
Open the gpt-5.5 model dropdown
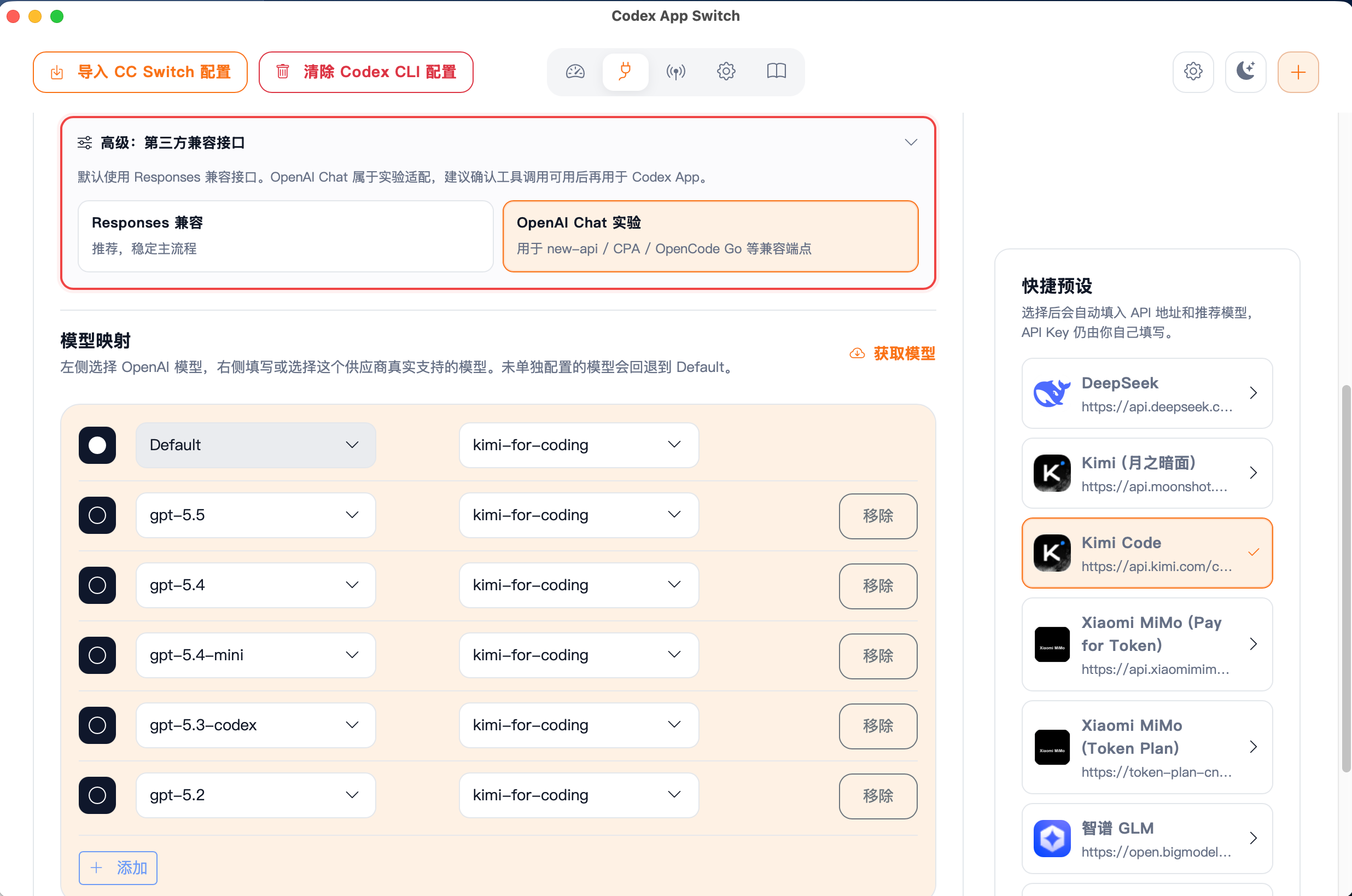[256, 515]
